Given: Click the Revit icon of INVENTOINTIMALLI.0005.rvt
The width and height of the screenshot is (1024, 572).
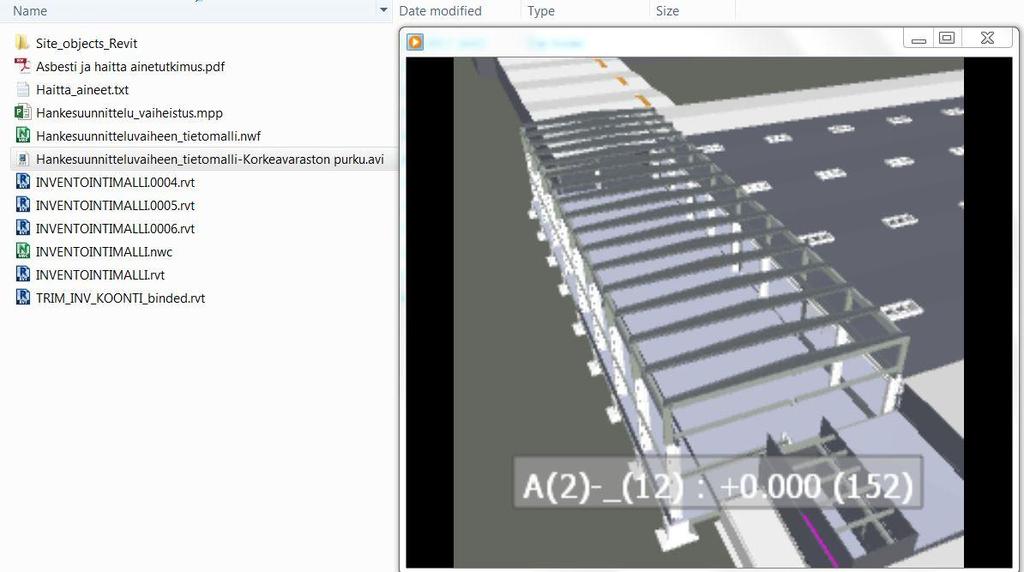Looking at the screenshot, I should [22, 205].
